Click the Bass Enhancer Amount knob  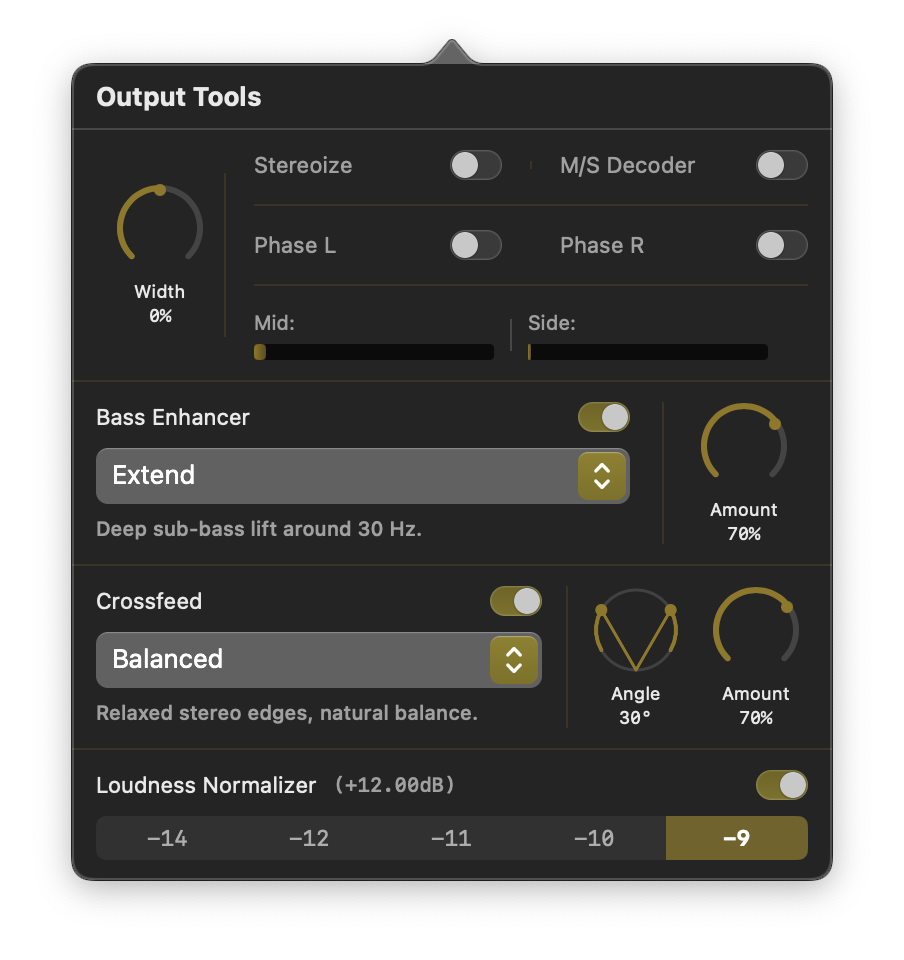(744, 446)
